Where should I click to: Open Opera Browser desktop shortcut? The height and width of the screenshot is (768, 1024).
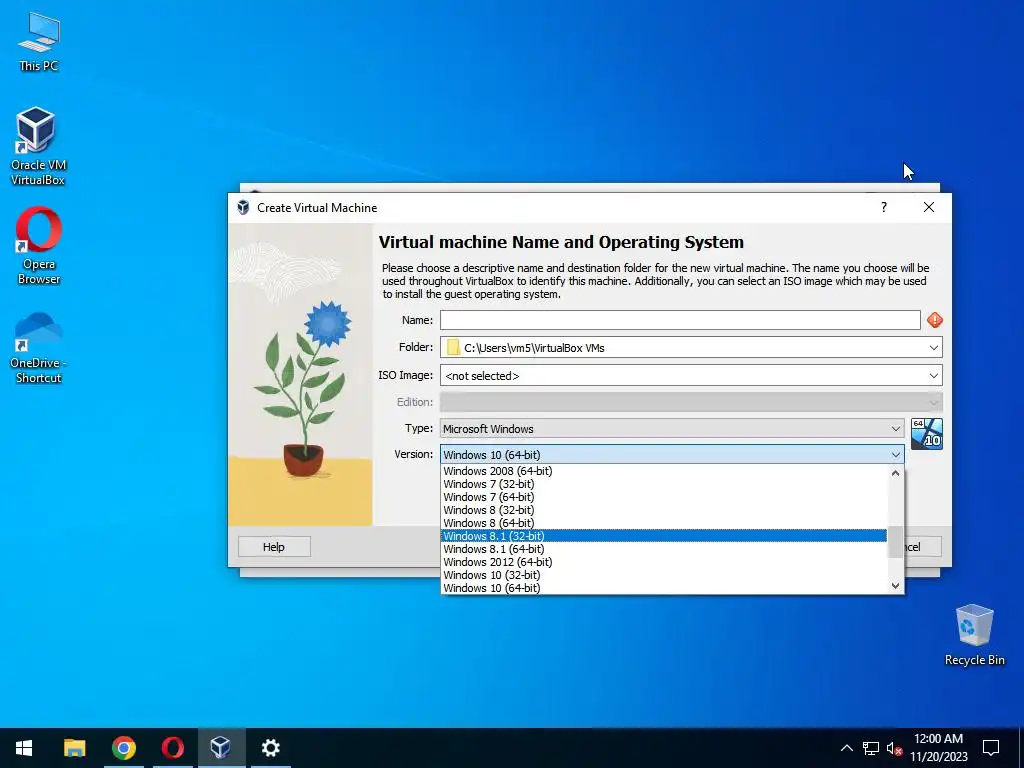click(x=39, y=246)
